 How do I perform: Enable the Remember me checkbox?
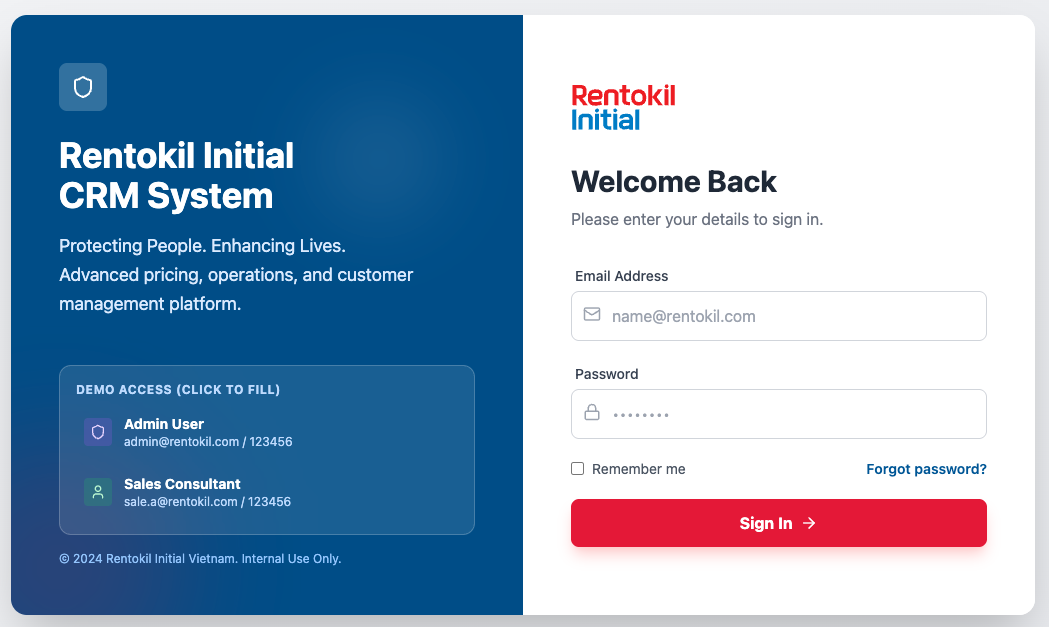point(578,468)
